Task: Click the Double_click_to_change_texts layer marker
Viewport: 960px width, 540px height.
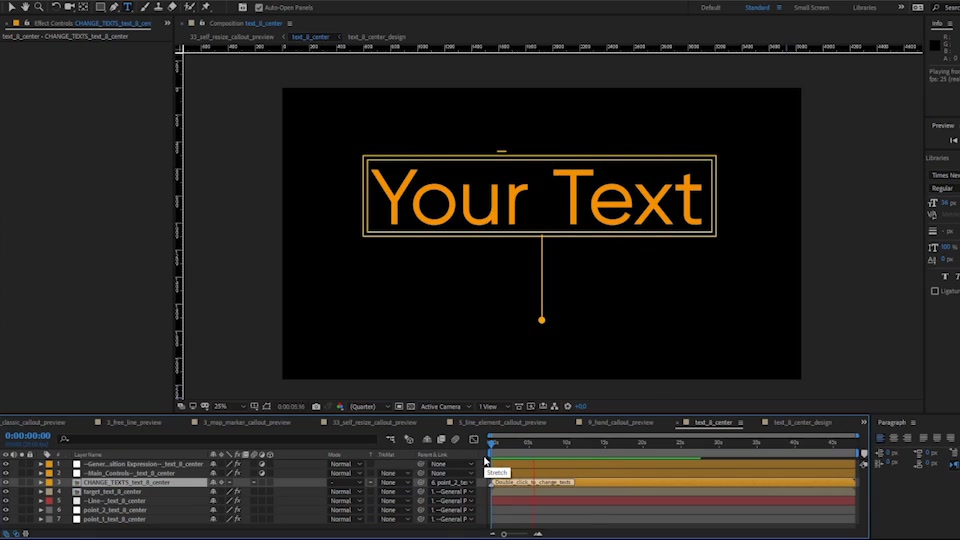Action: (533, 482)
